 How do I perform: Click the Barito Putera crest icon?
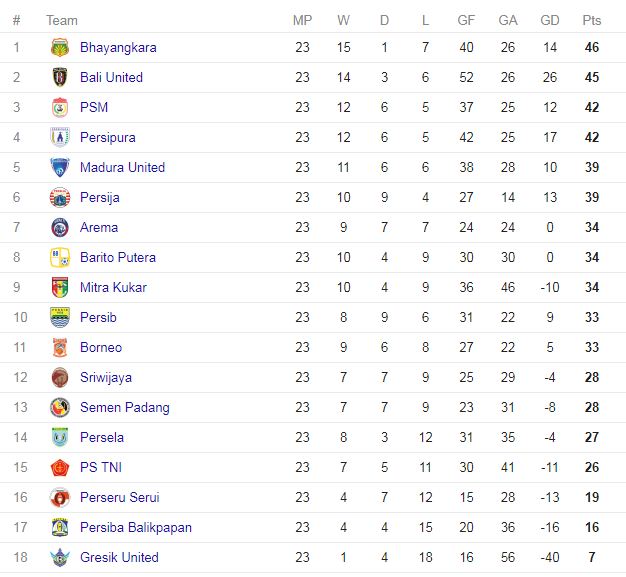[60, 257]
